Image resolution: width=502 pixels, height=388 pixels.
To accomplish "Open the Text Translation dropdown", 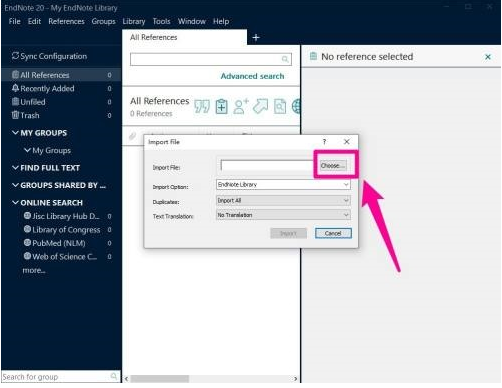I will 283,215.
